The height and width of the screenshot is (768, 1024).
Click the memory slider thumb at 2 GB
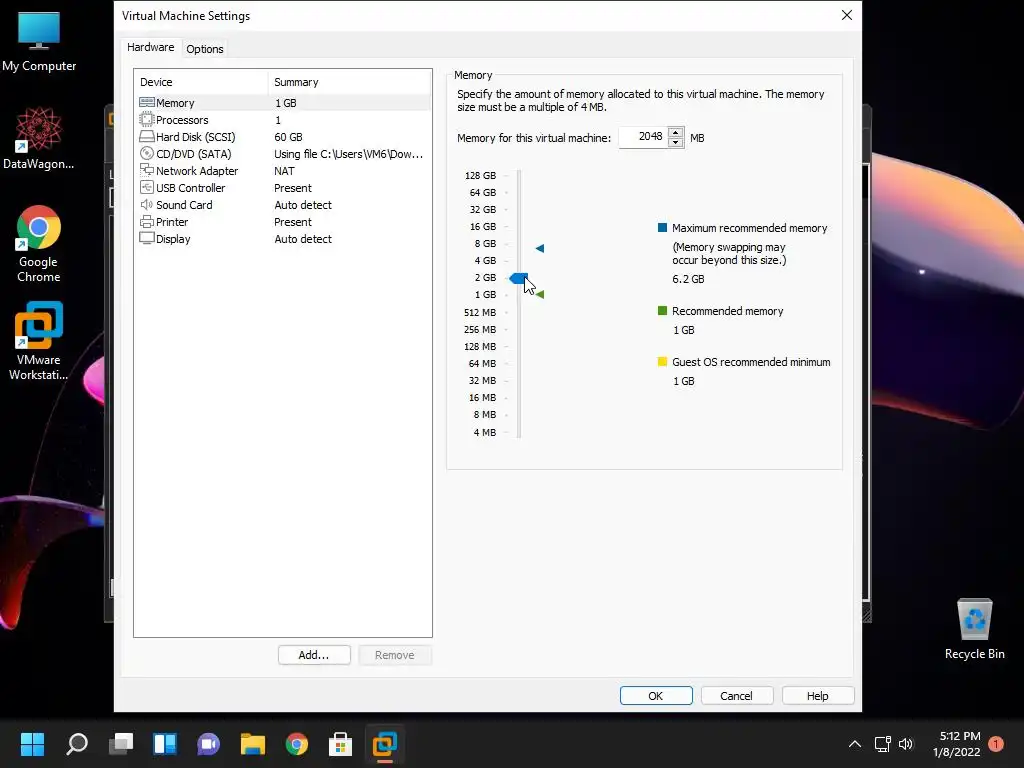point(519,278)
